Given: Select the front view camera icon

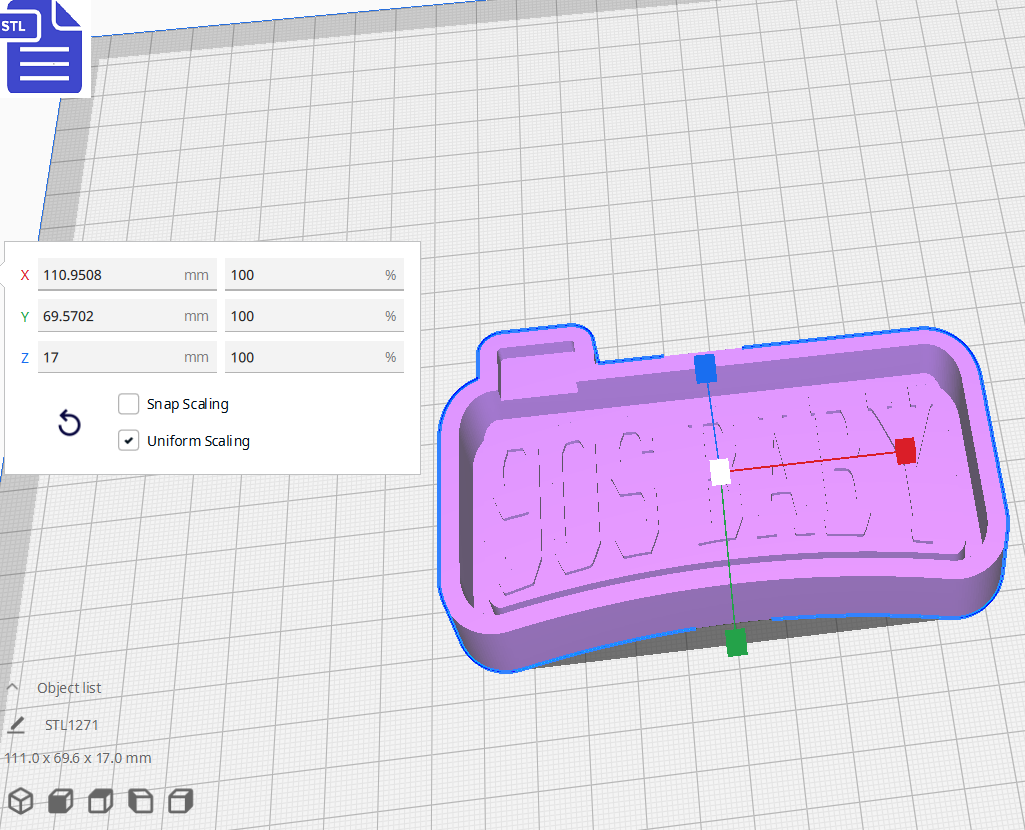Looking at the screenshot, I should pos(60,800).
